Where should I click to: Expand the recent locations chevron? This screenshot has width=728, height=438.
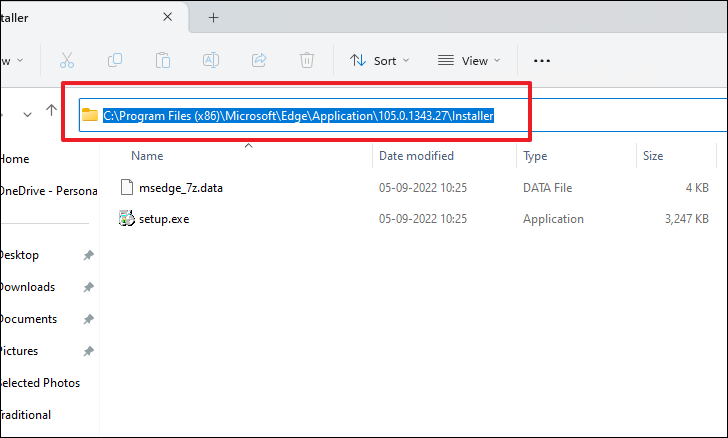click(27, 114)
